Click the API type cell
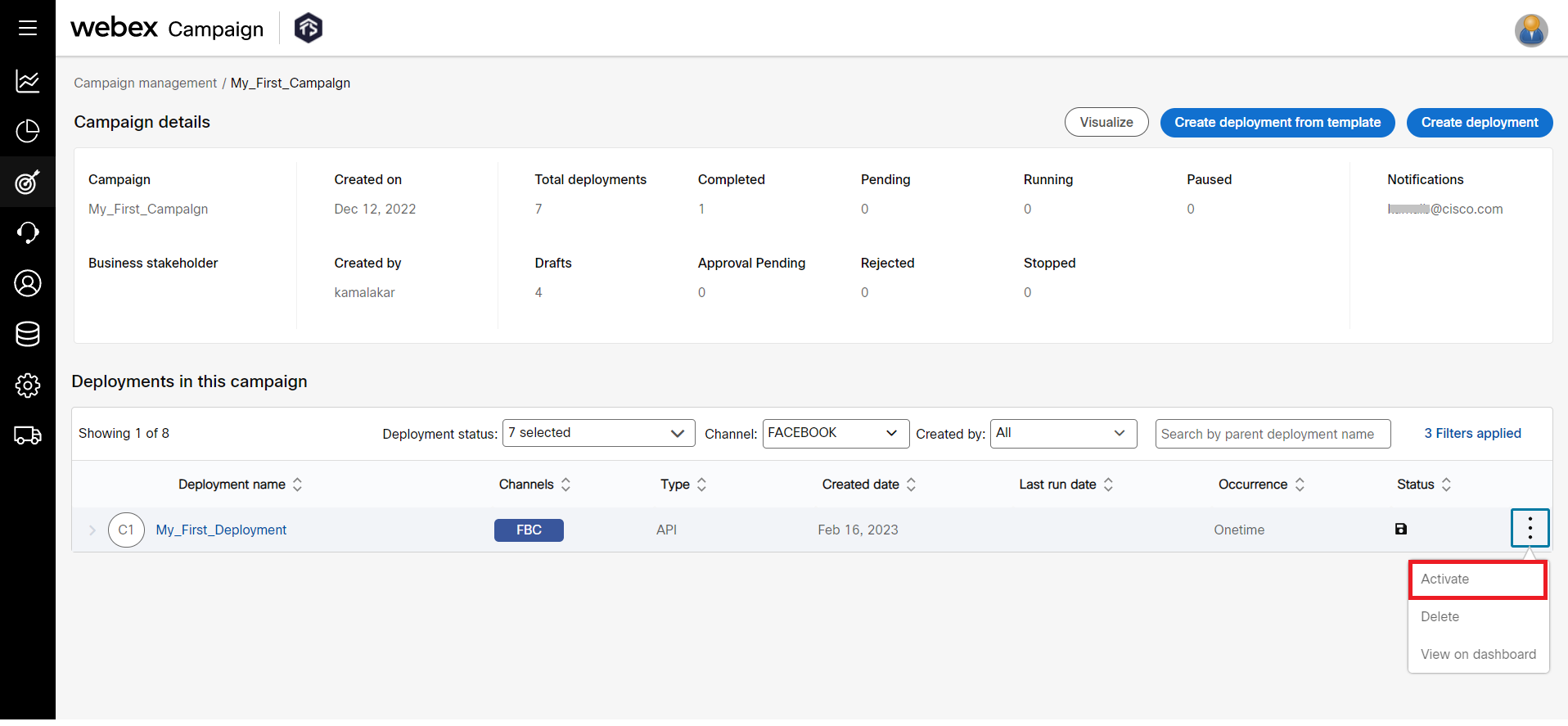The height and width of the screenshot is (726, 1568). 666,530
